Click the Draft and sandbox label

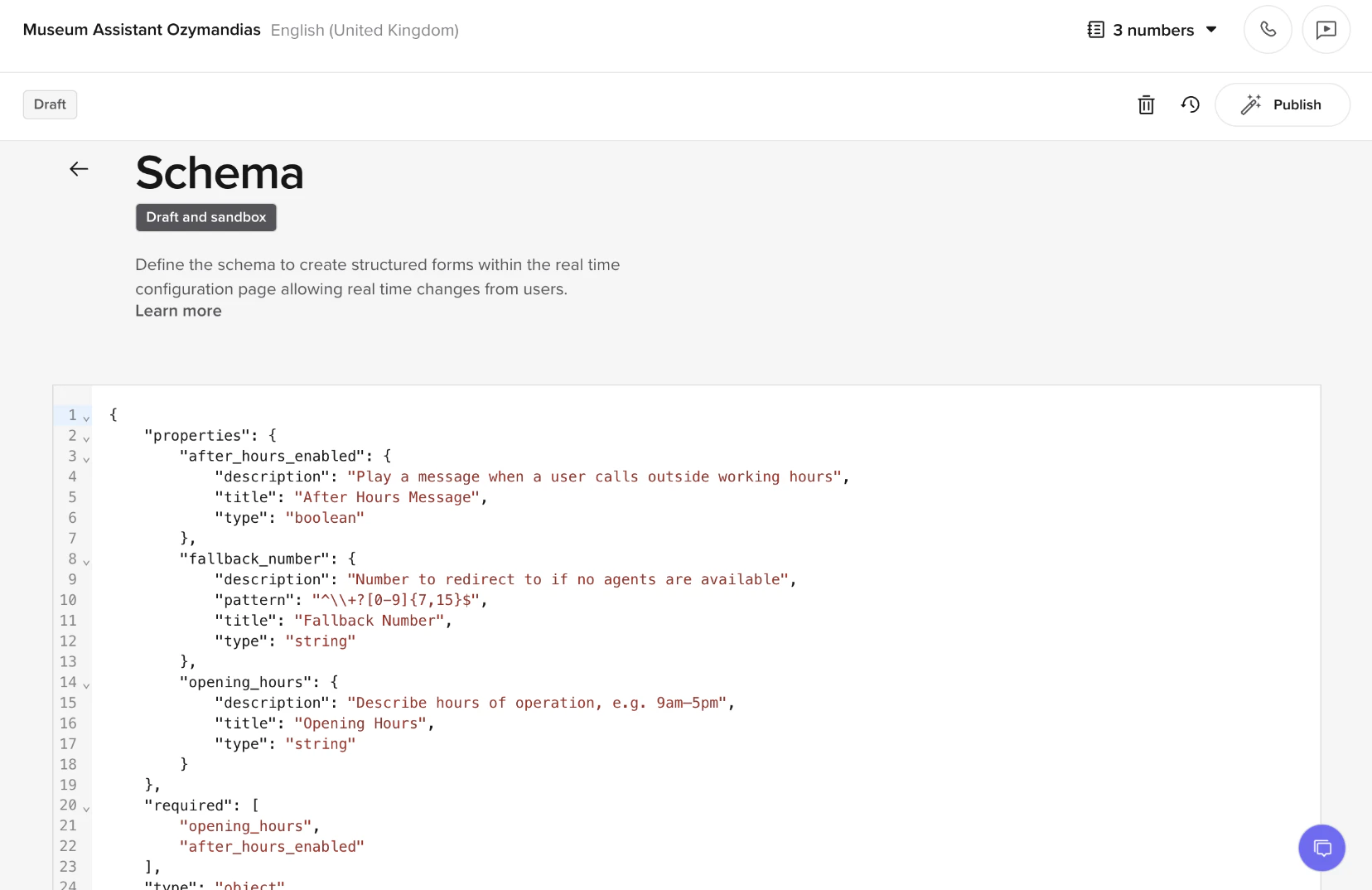click(205, 217)
